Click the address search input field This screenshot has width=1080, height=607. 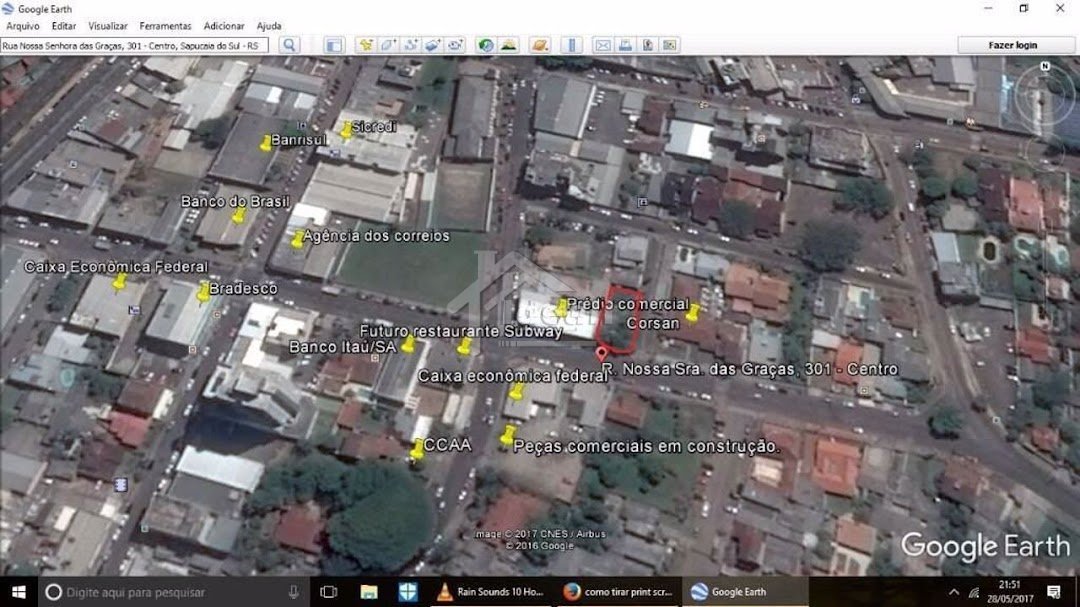[134, 45]
